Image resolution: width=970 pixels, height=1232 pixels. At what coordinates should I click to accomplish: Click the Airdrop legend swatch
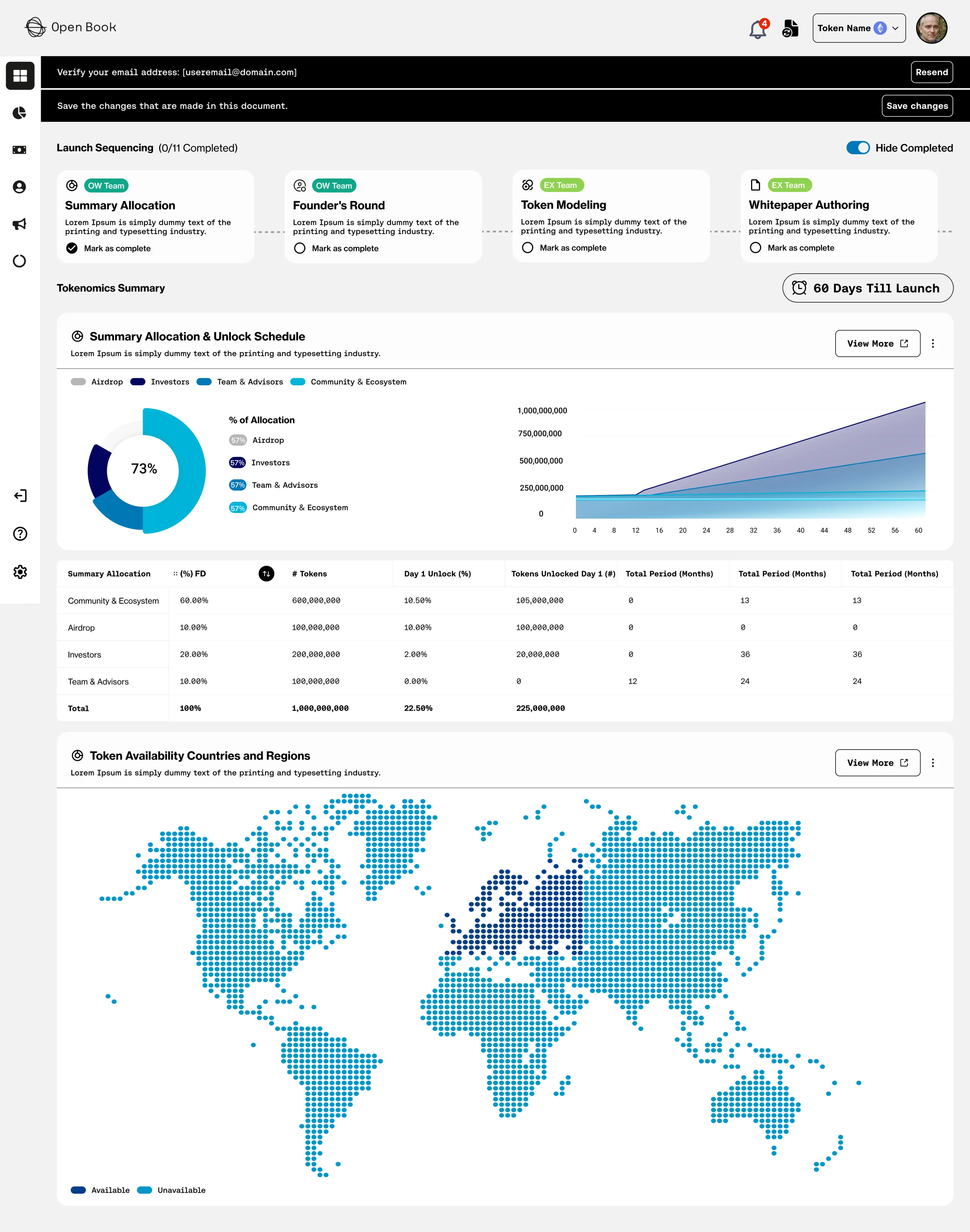pos(79,382)
